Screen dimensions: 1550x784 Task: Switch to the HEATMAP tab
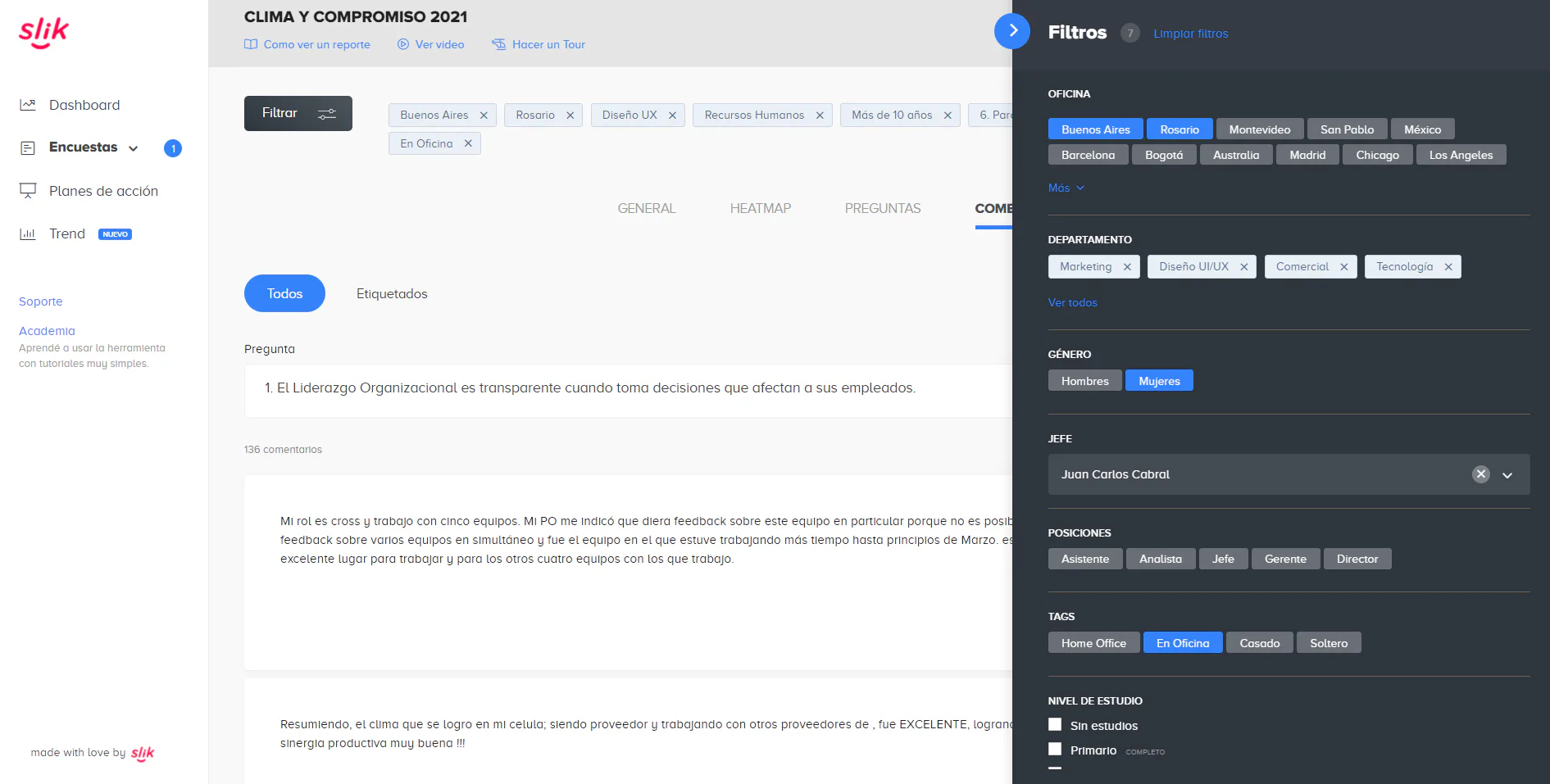760,208
